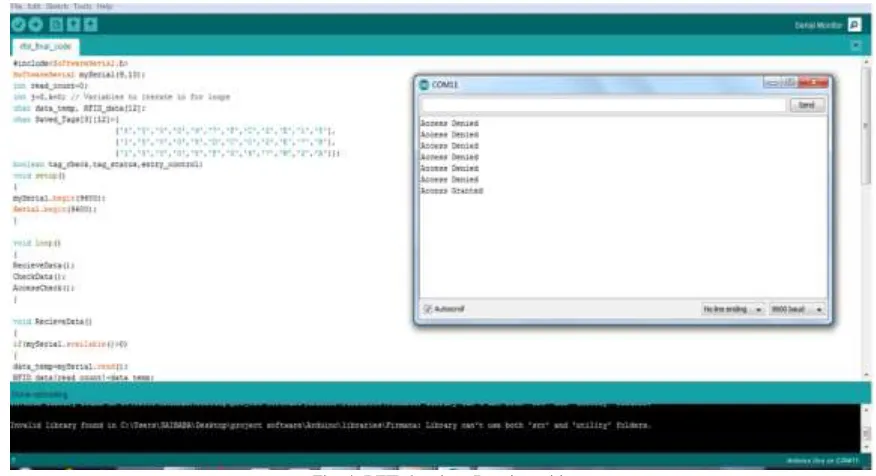Click the Save sketch icon

point(91,25)
